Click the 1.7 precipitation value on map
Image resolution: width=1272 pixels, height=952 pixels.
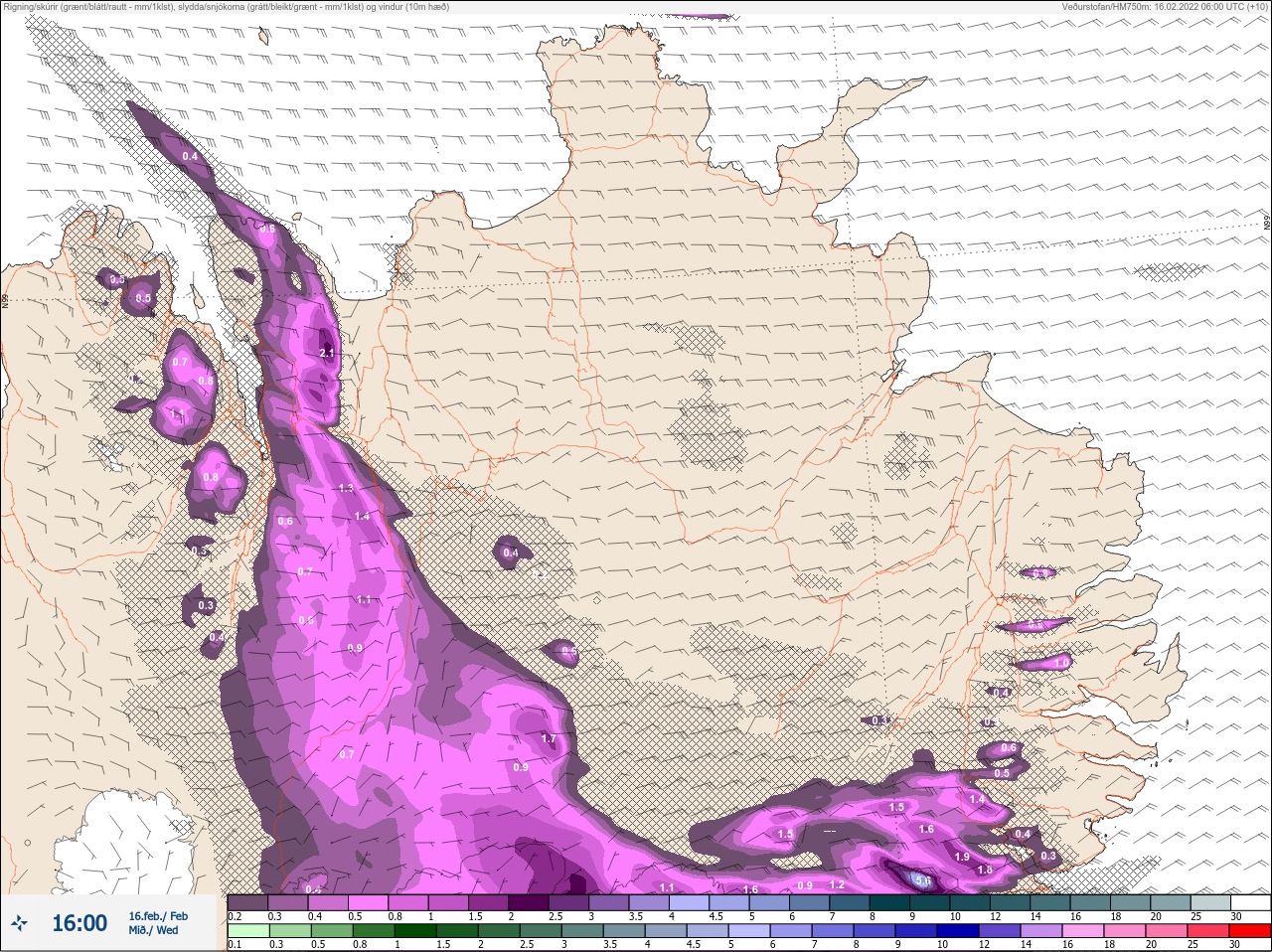tap(549, 738)
